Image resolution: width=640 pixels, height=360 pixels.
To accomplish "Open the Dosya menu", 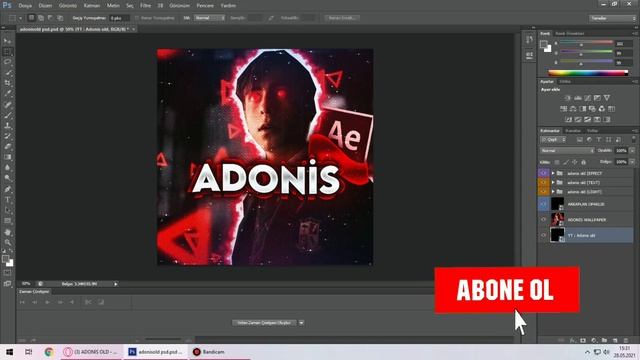I will (25, 6).
